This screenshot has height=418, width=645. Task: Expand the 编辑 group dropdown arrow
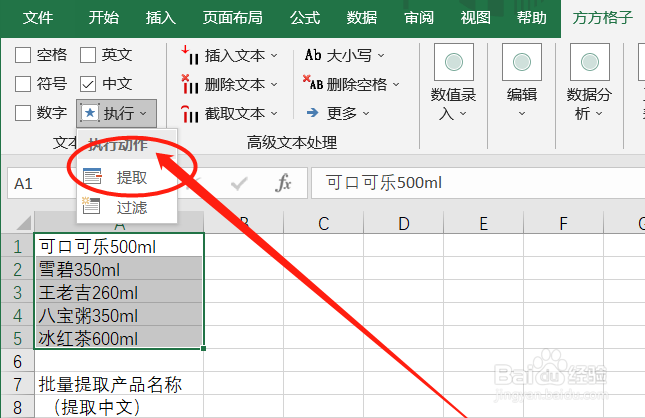click(x=522, y=114)
